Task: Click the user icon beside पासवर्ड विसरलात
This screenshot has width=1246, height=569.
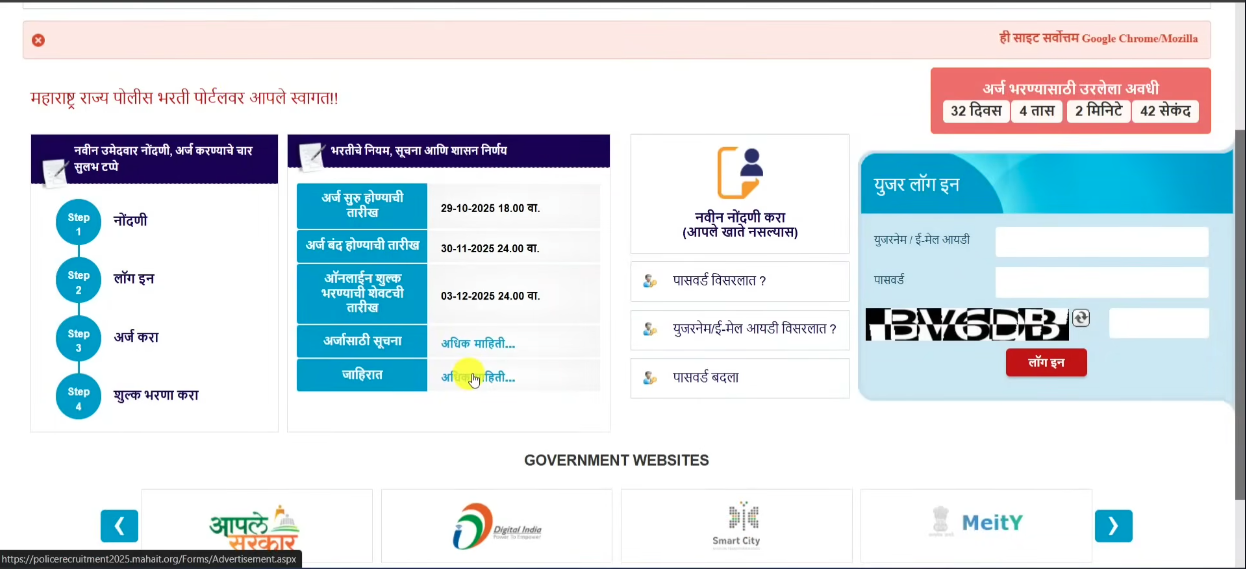Action: coord(650,281)
